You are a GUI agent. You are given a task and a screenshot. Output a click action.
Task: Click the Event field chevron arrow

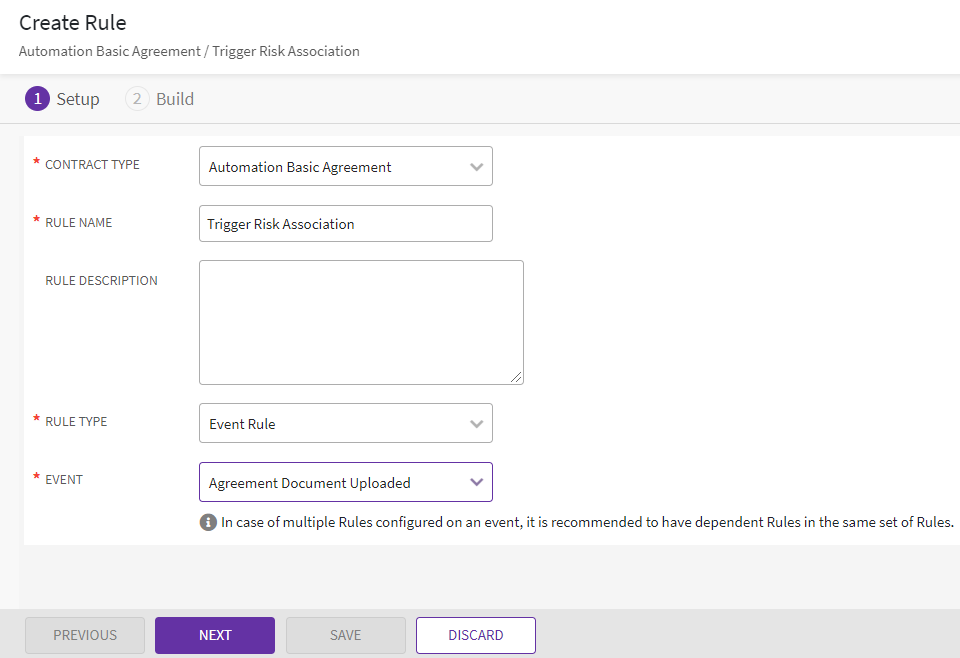tap(477, 483)
